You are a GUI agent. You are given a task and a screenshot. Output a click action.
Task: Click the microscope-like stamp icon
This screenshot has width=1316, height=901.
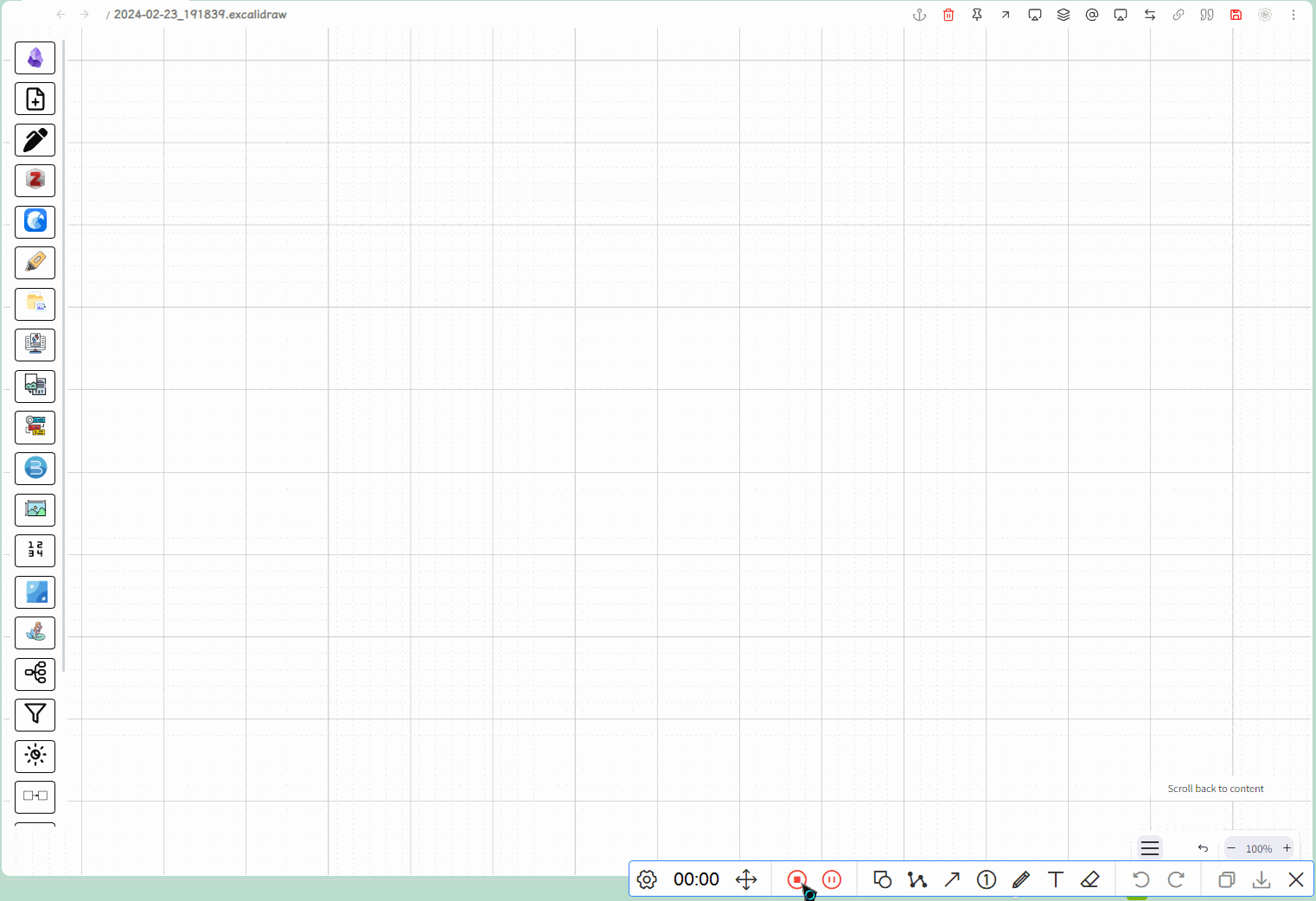(35, 633)
